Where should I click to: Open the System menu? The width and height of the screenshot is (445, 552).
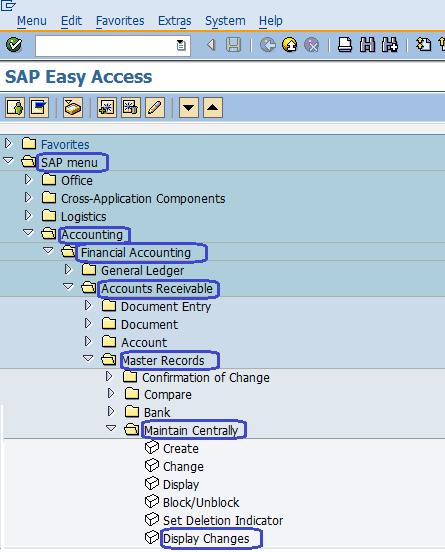(225, 21)
